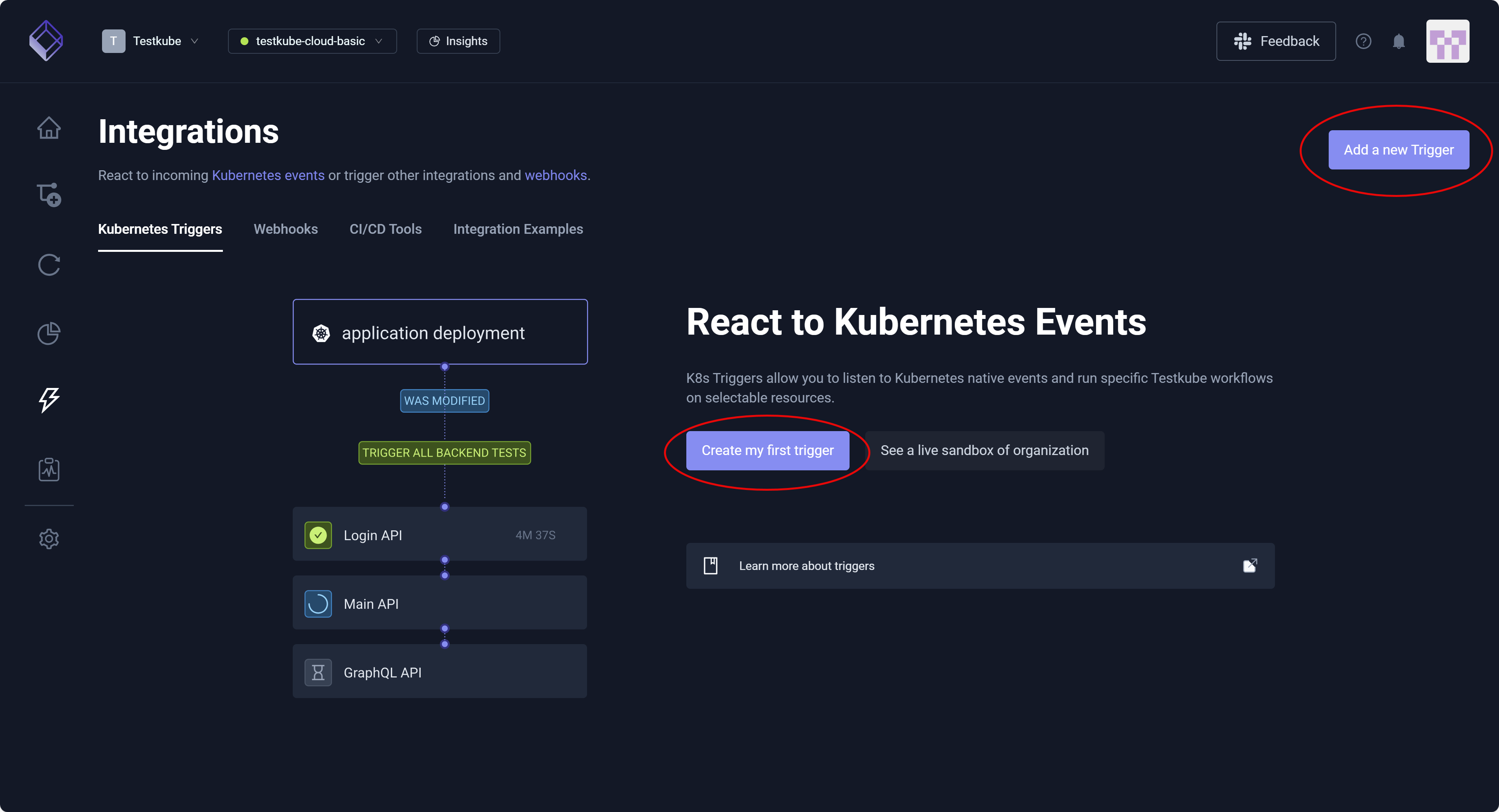
Task: Click the green environment status dot
Action: [244, 41]
